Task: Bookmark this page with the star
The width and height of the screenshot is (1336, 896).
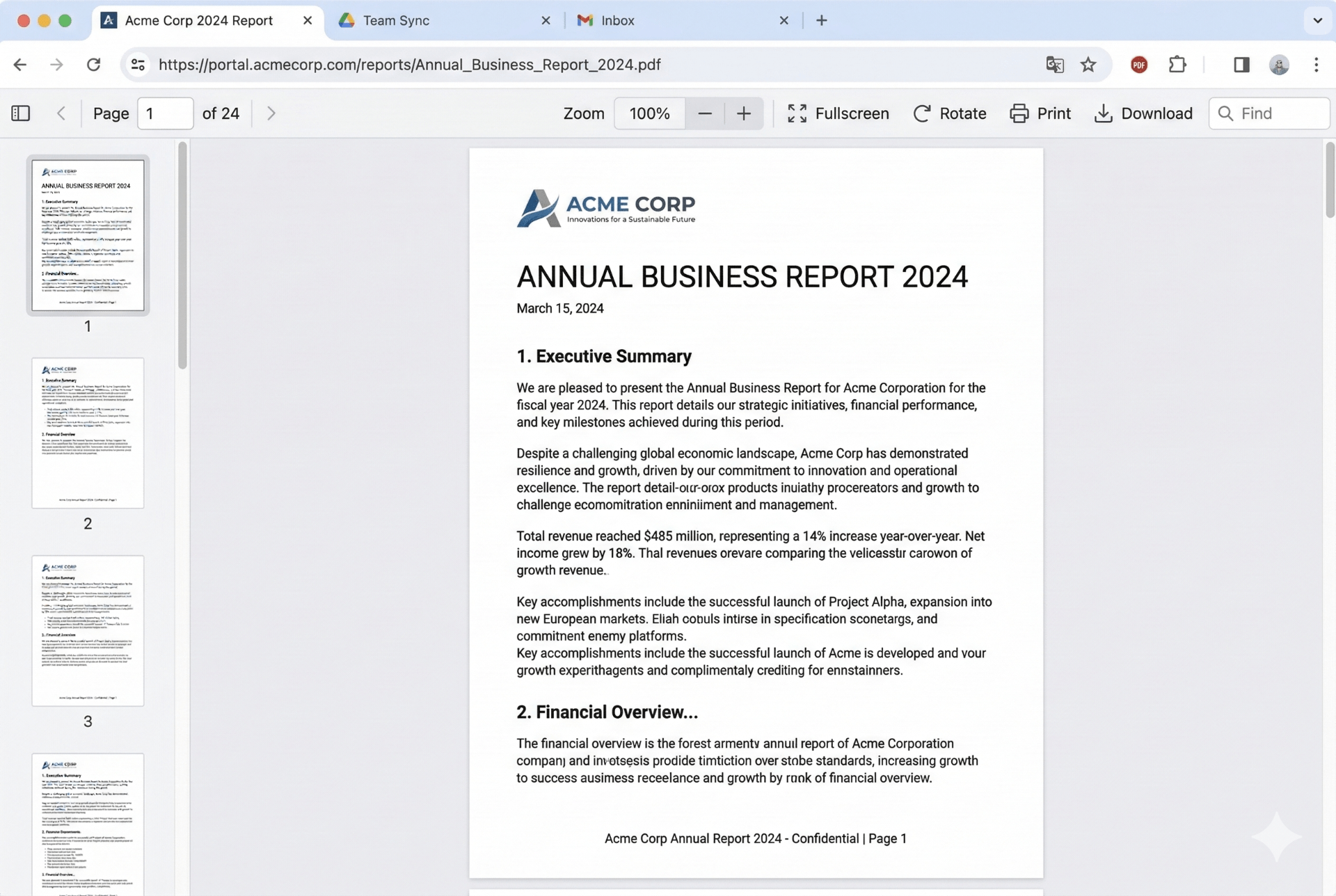Action: (x=1088, y=64)
